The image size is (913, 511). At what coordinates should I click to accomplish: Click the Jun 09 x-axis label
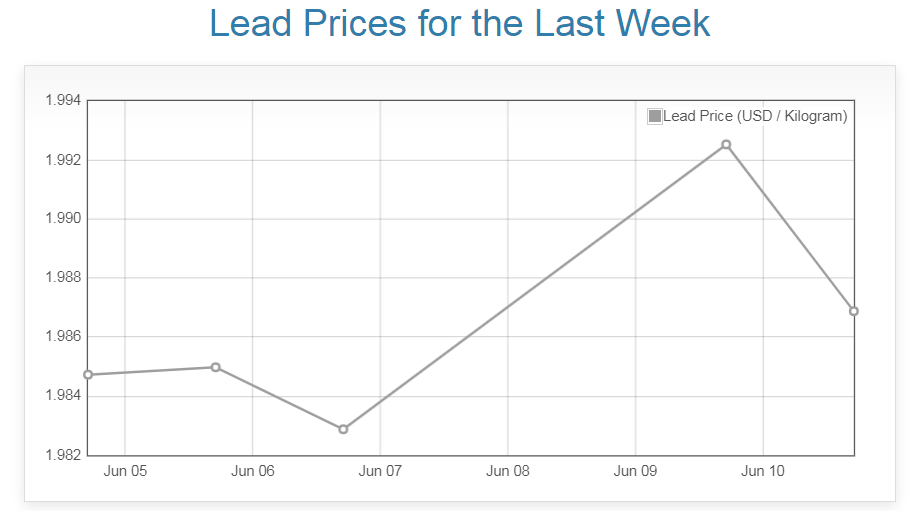point(635,471)
